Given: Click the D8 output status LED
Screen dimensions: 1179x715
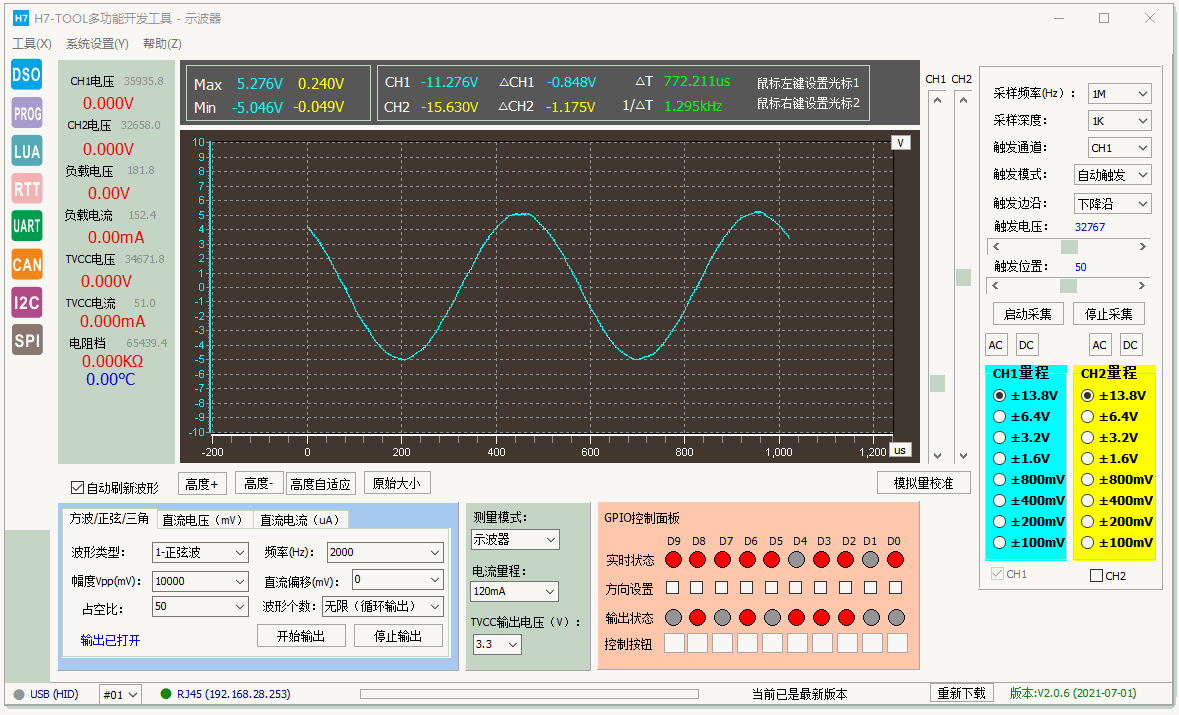Looking at the screenshot, I should tap(698, 617).
